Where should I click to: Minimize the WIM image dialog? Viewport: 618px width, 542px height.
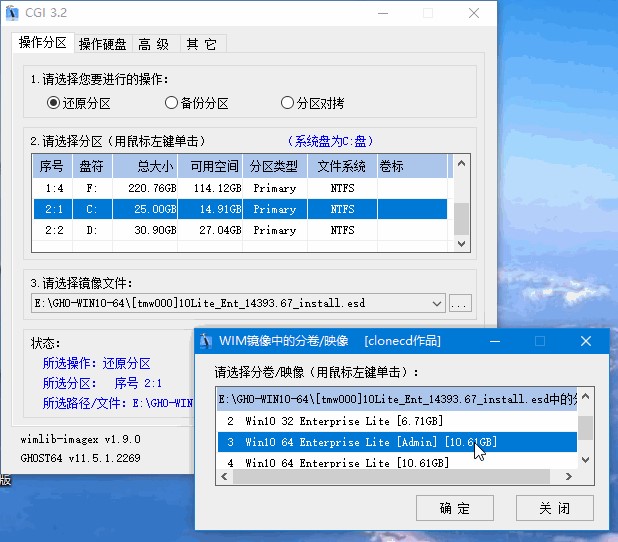click(x=495, y=341)
